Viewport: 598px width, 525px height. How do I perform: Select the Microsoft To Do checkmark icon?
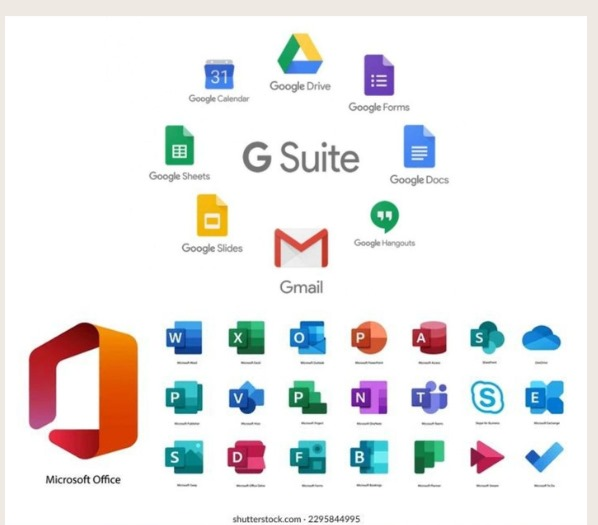pos(544,457)
